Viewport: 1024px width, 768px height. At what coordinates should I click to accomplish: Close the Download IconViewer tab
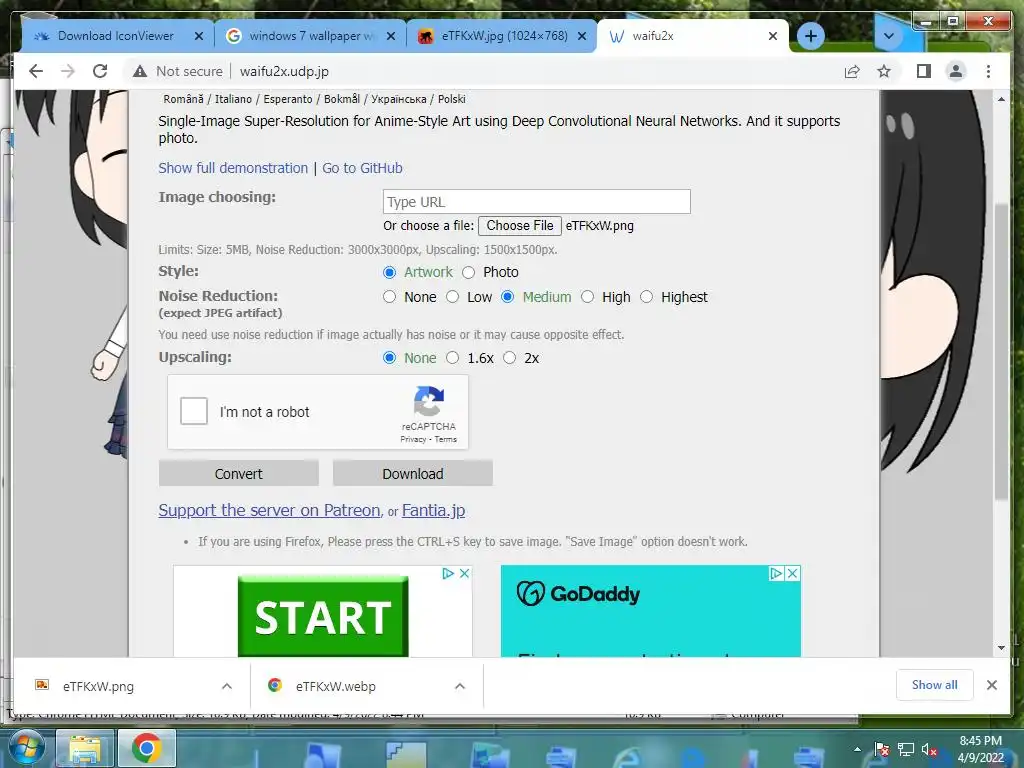coord(199,37)
